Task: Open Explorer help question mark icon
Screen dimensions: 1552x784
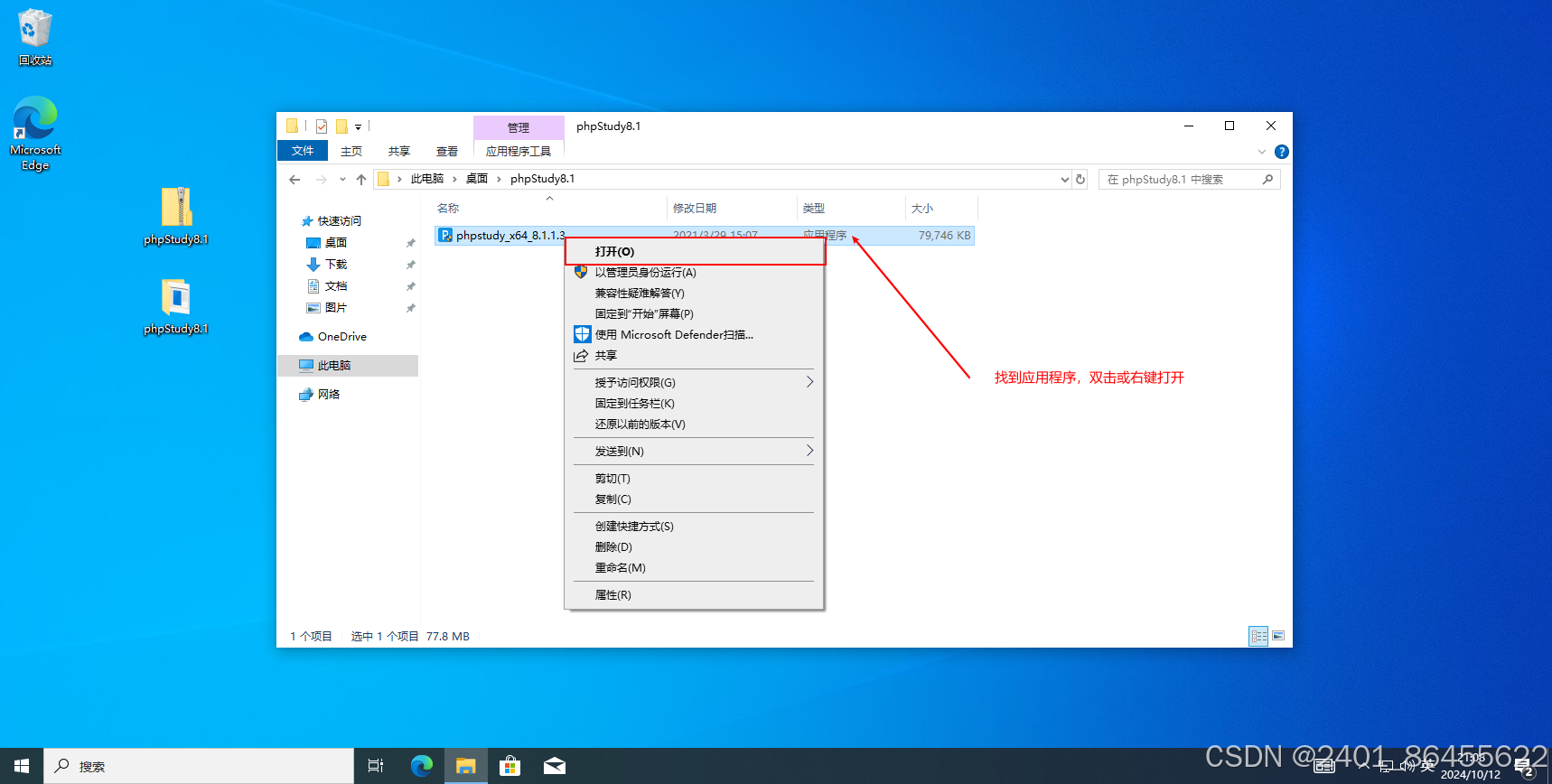Action: tap(1281, 152)
